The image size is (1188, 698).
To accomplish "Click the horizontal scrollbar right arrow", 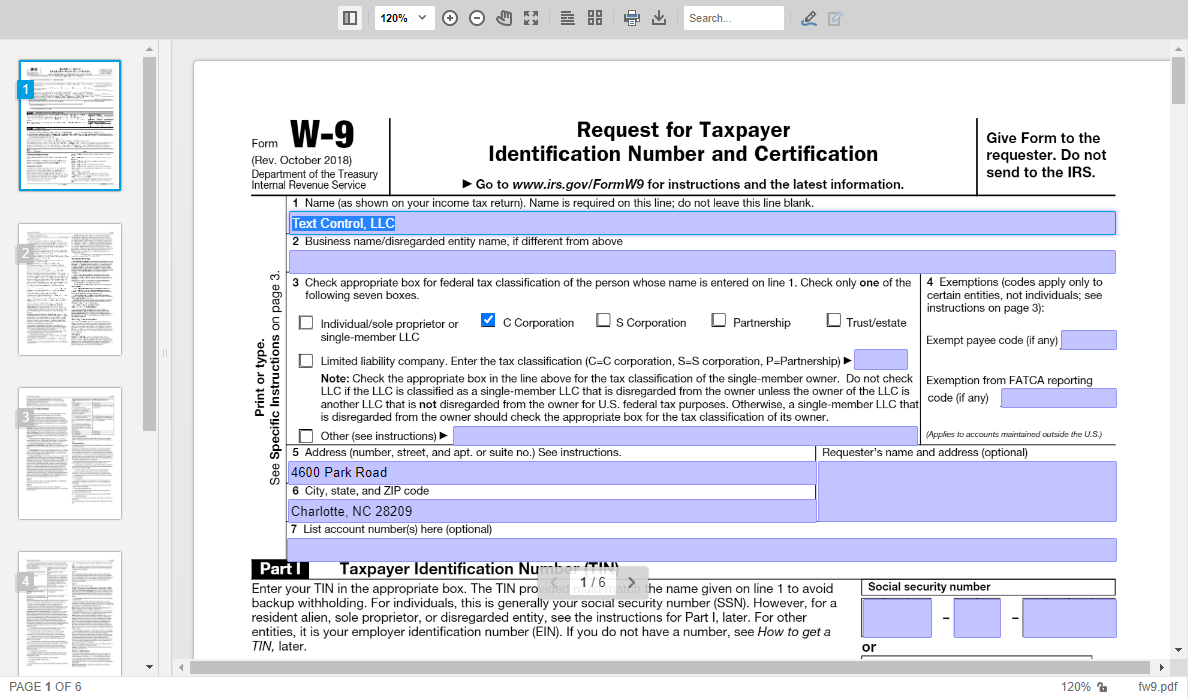I will click(1161, 668).
